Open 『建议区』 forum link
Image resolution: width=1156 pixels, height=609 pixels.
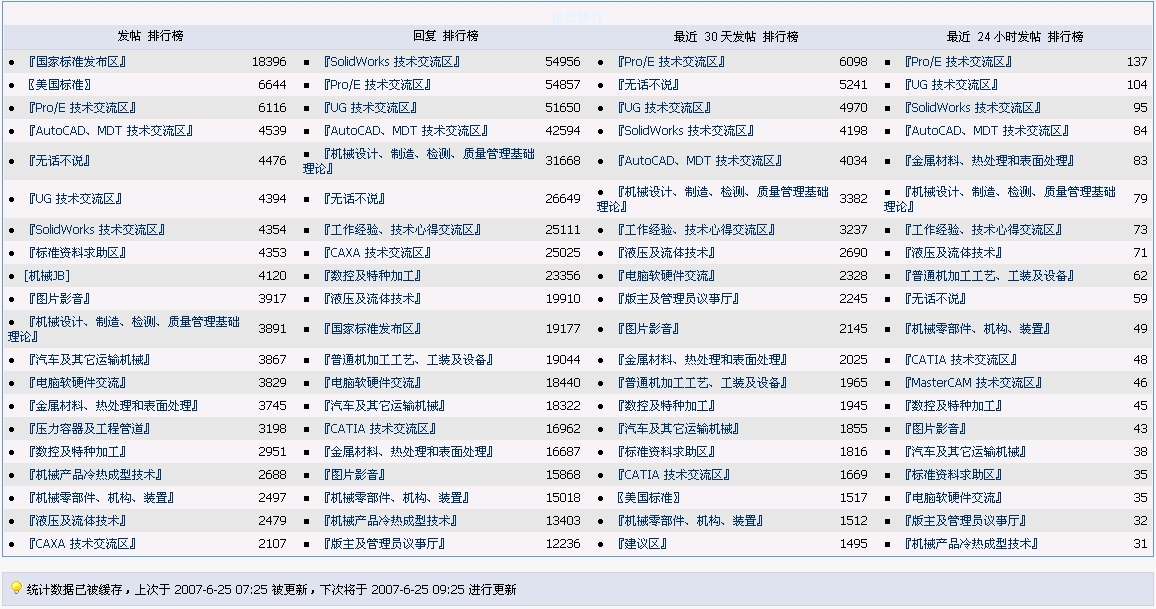tap(643, 543)
